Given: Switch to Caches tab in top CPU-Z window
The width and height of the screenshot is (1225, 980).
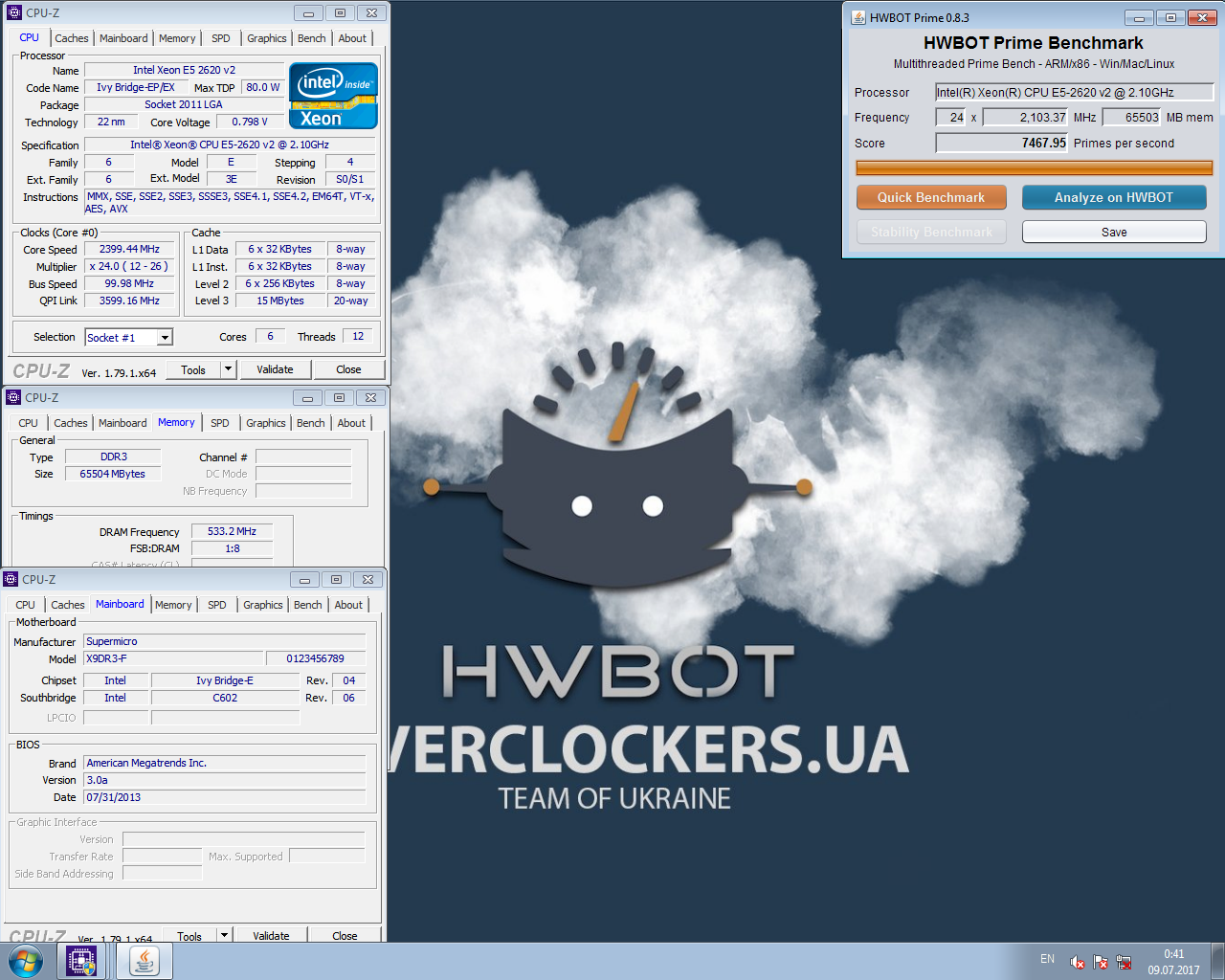Looking at the screenshot, I should 72,38.
